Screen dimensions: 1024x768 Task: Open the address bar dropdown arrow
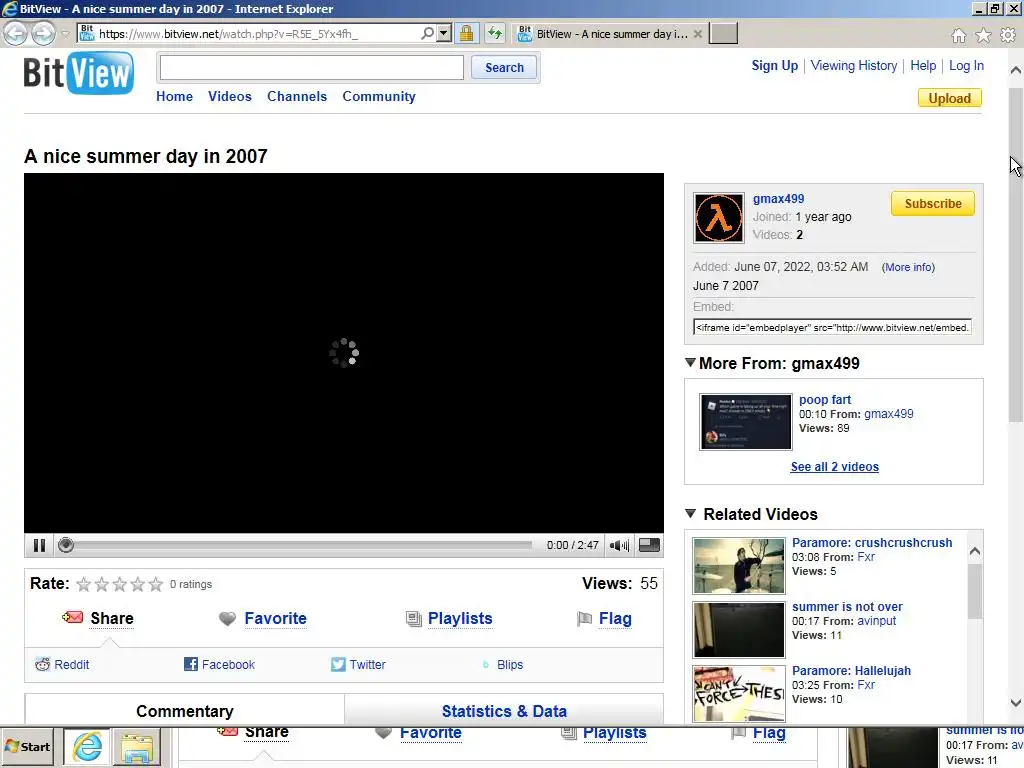coord(443,33)
